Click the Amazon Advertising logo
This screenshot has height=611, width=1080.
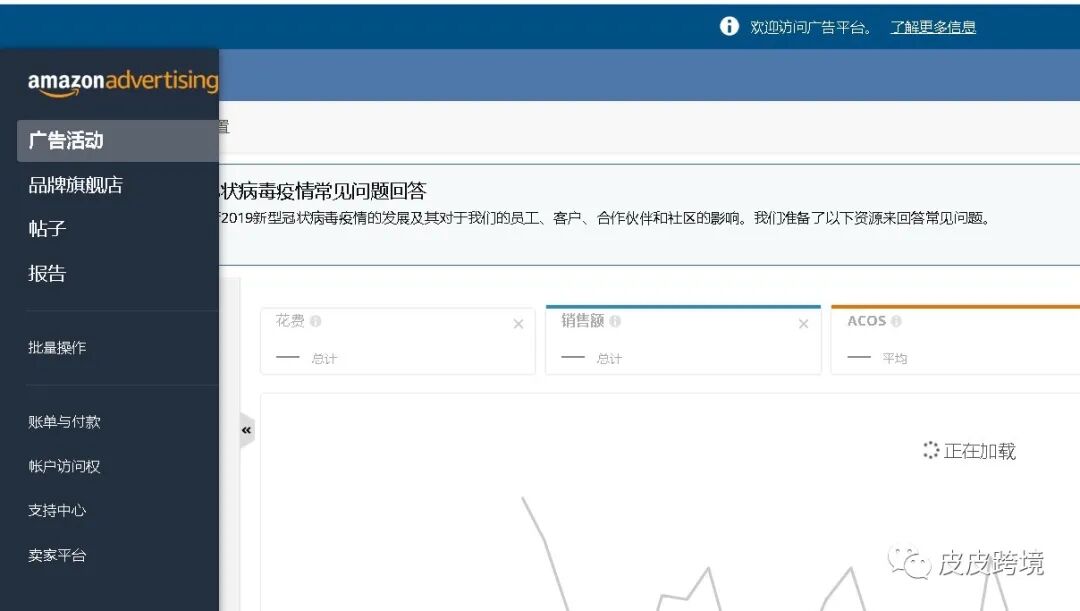point(122,81)
